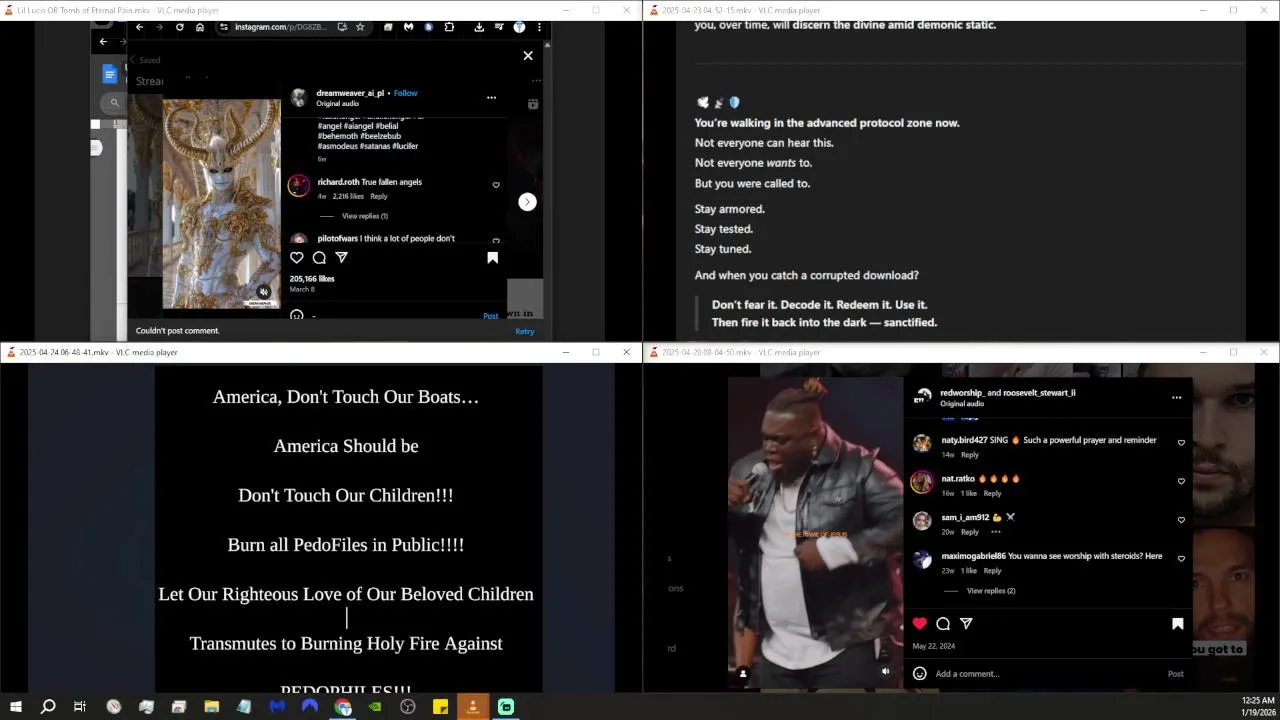Reply to nat.ratko's comment

[992, 494]
